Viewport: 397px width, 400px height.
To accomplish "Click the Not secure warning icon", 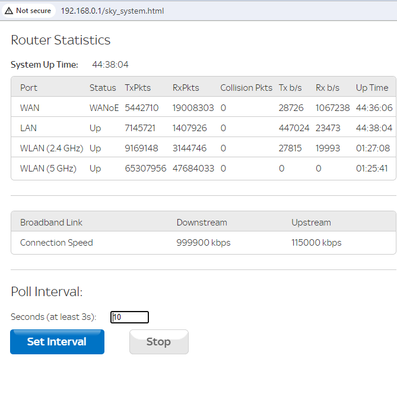I will (x=9, y=11).
